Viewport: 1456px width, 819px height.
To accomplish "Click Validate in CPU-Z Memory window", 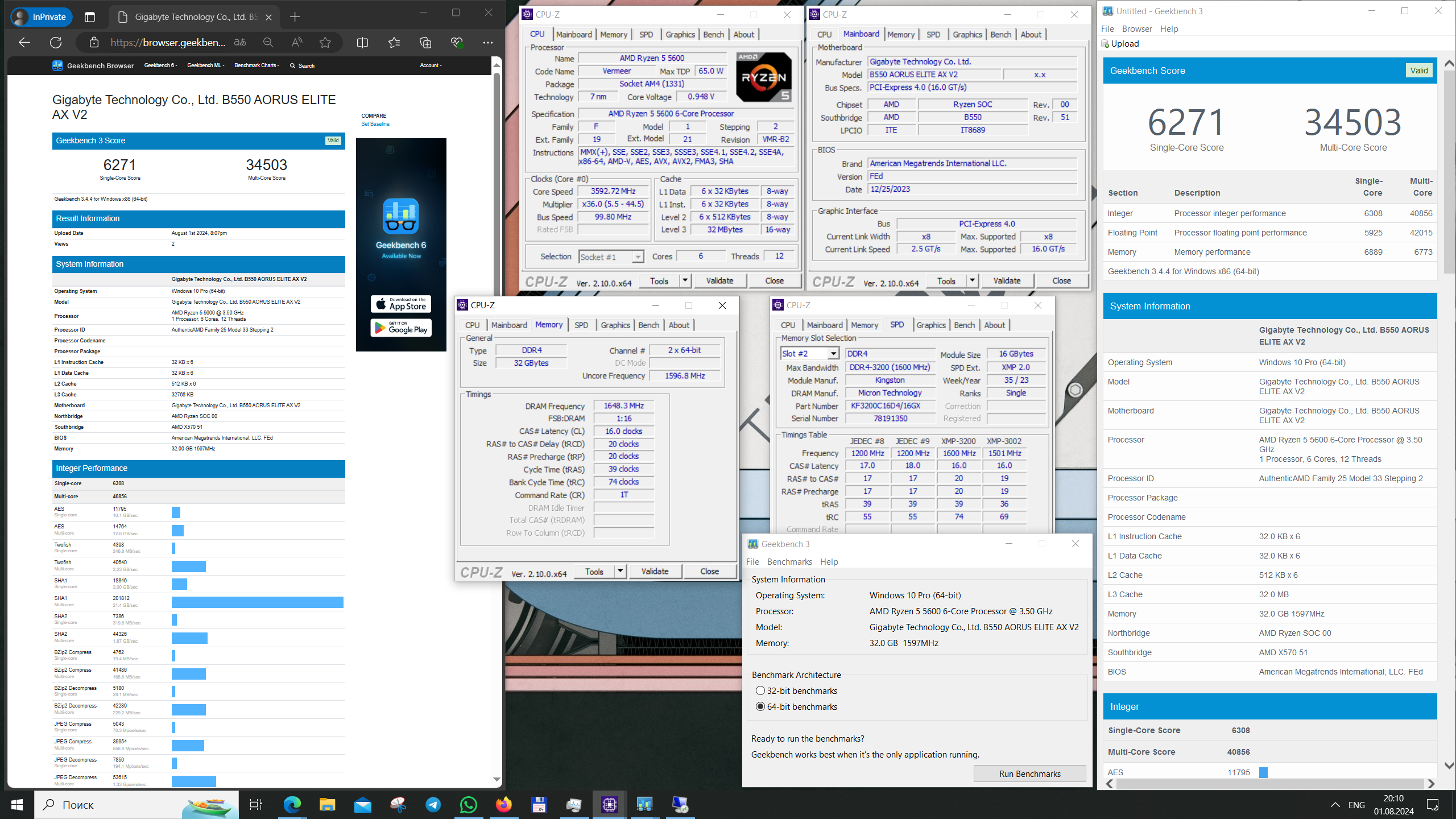I will click(655, 571).
